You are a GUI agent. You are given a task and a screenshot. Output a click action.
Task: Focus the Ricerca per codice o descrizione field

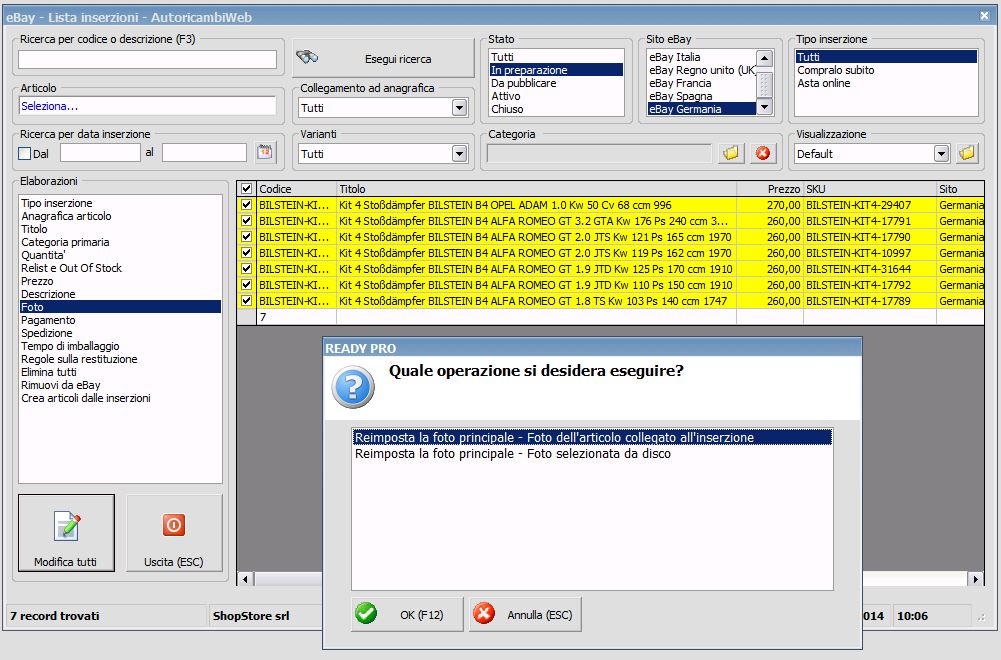(x=147, y=59)
